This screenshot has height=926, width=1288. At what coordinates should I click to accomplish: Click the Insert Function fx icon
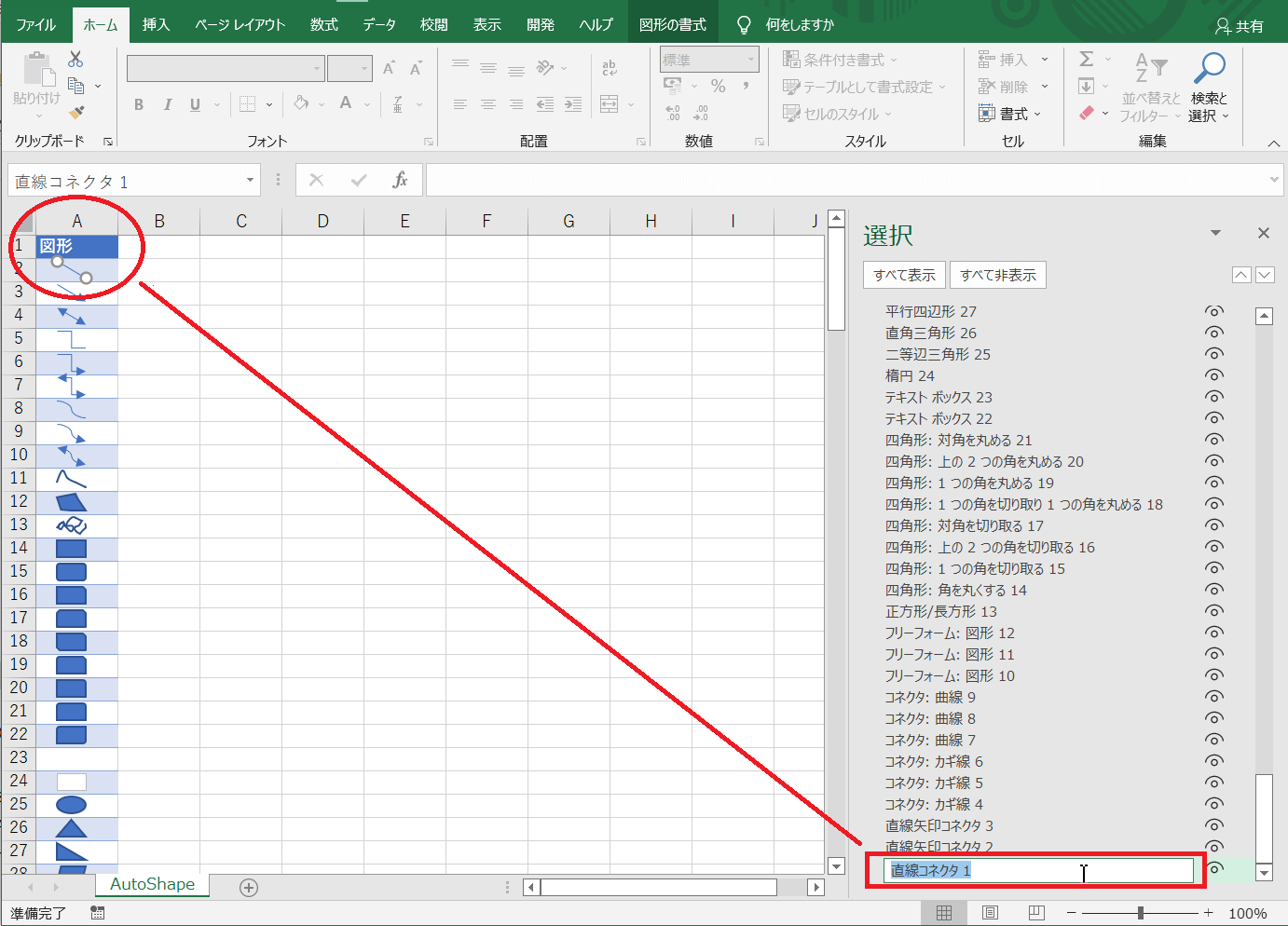point(401,179)
